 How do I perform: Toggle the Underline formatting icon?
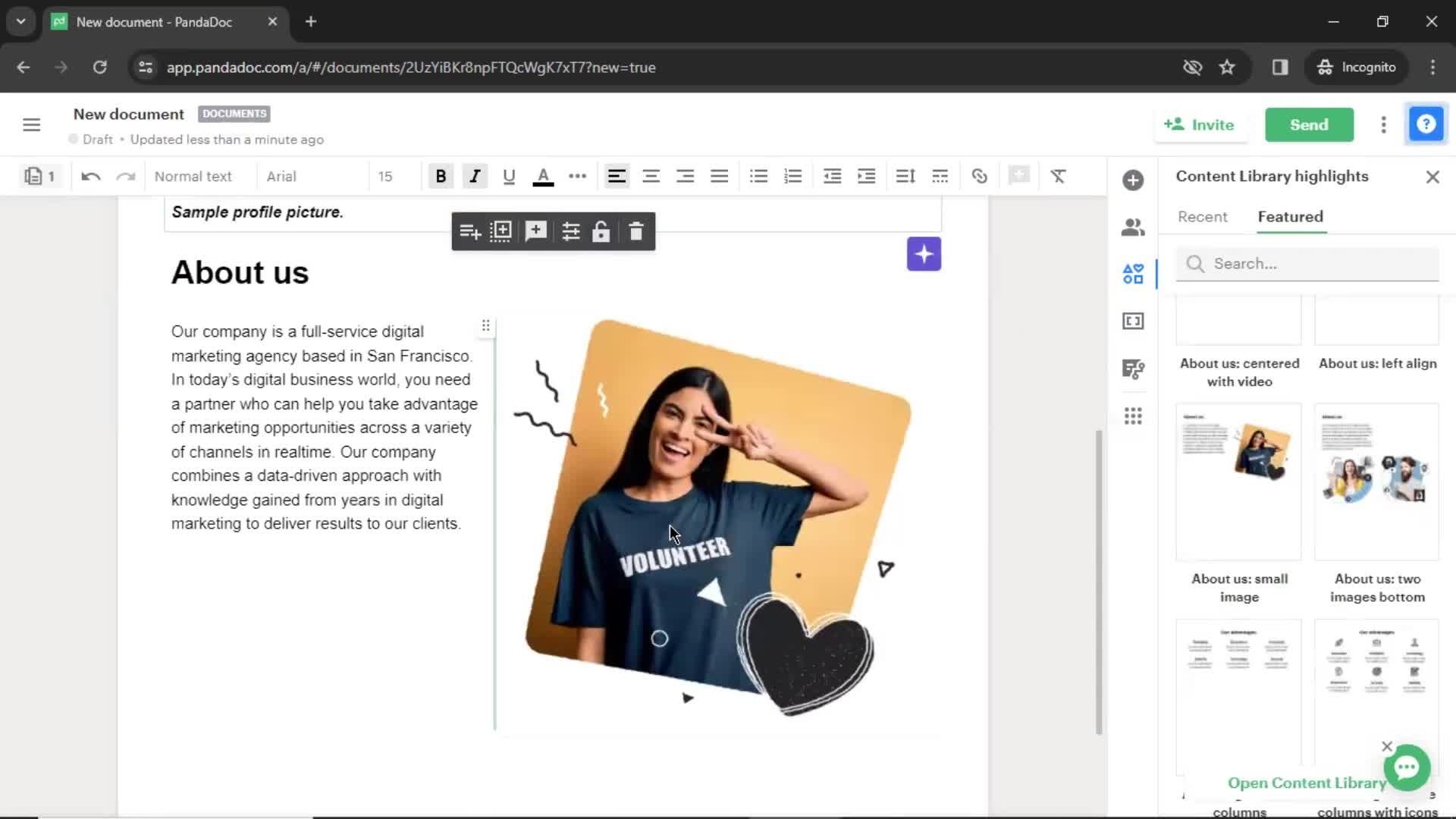coord(508,177)
